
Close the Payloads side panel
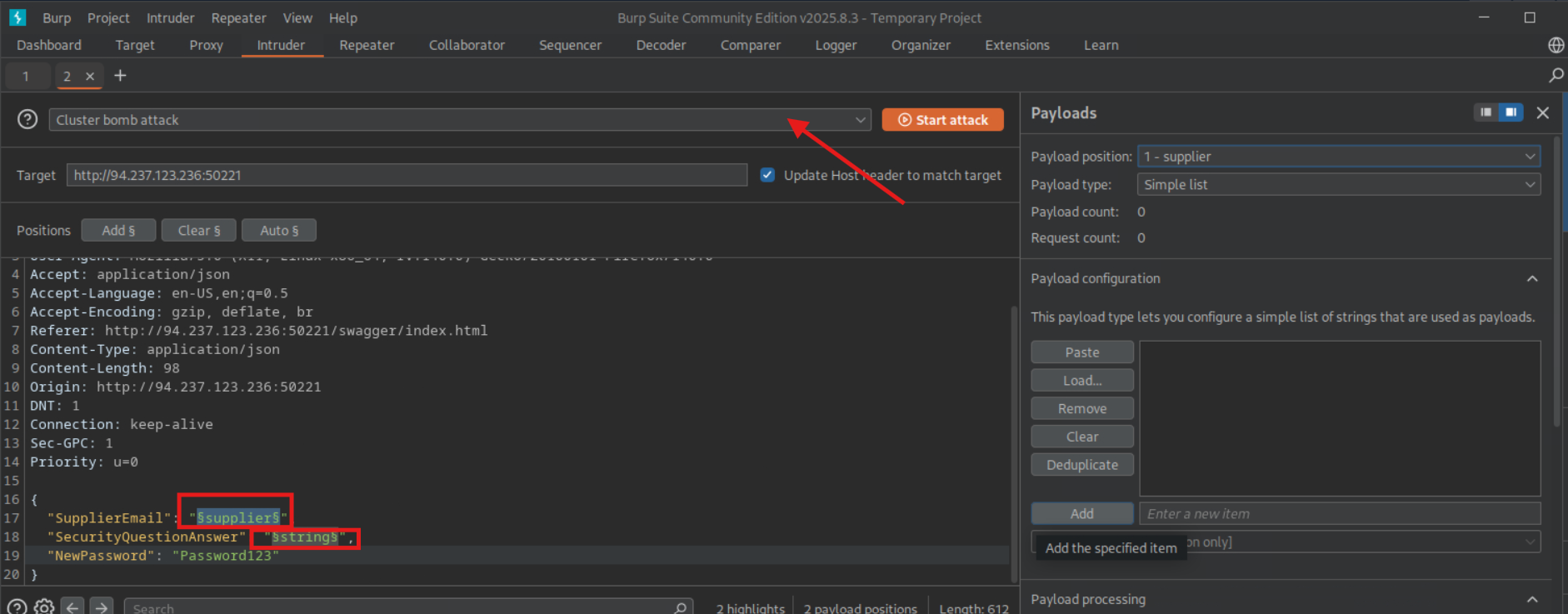point(1543,112)
